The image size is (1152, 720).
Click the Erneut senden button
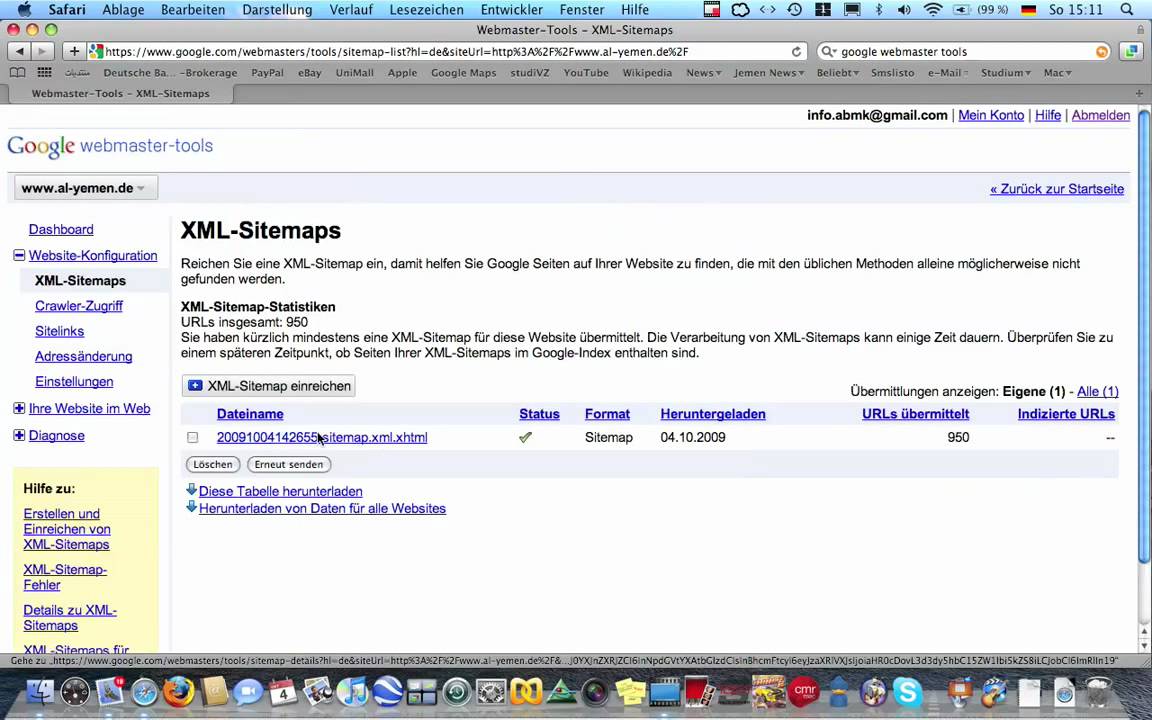click(x=289, y=464)
